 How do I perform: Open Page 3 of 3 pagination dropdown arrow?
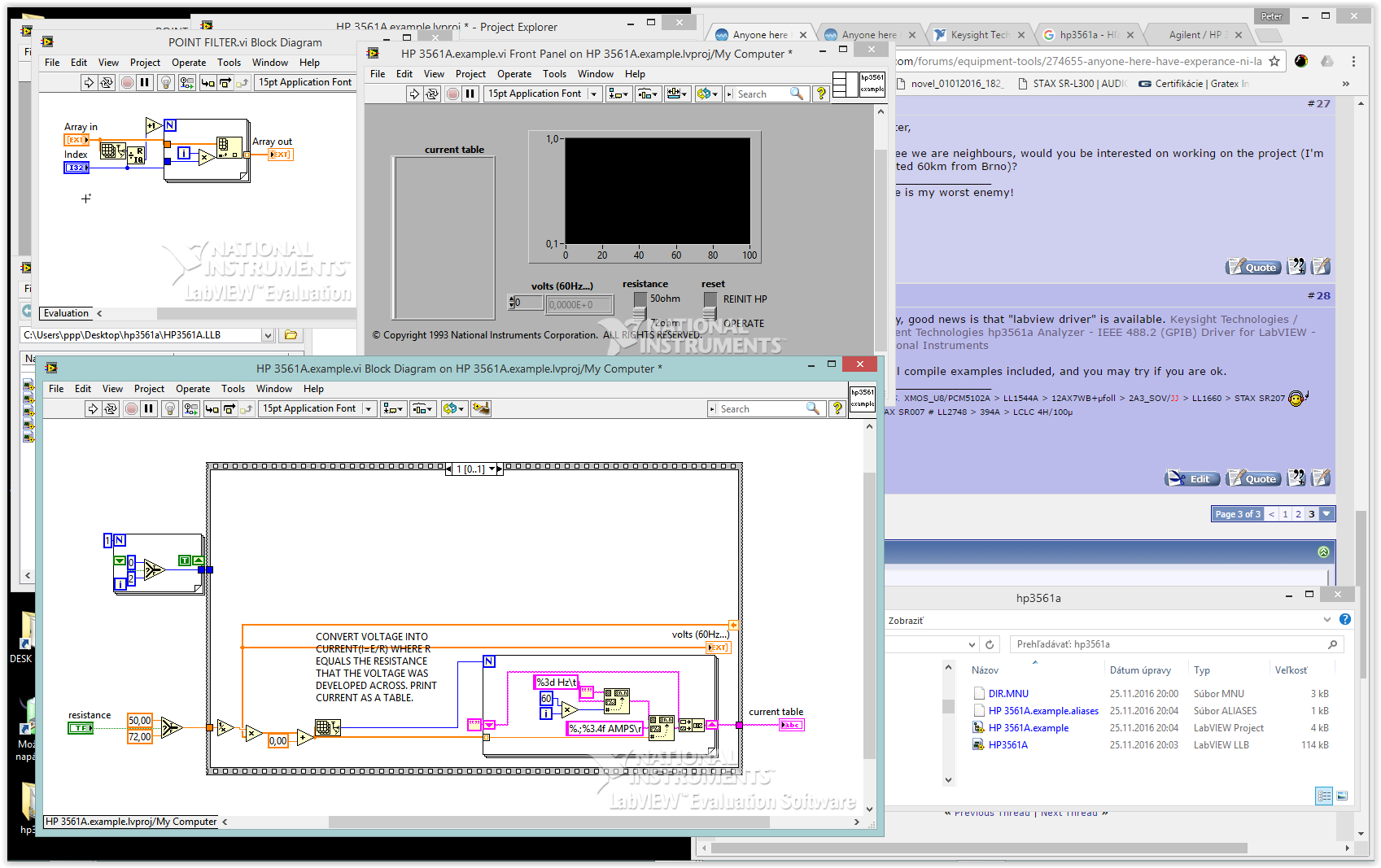click(1326, 514)
